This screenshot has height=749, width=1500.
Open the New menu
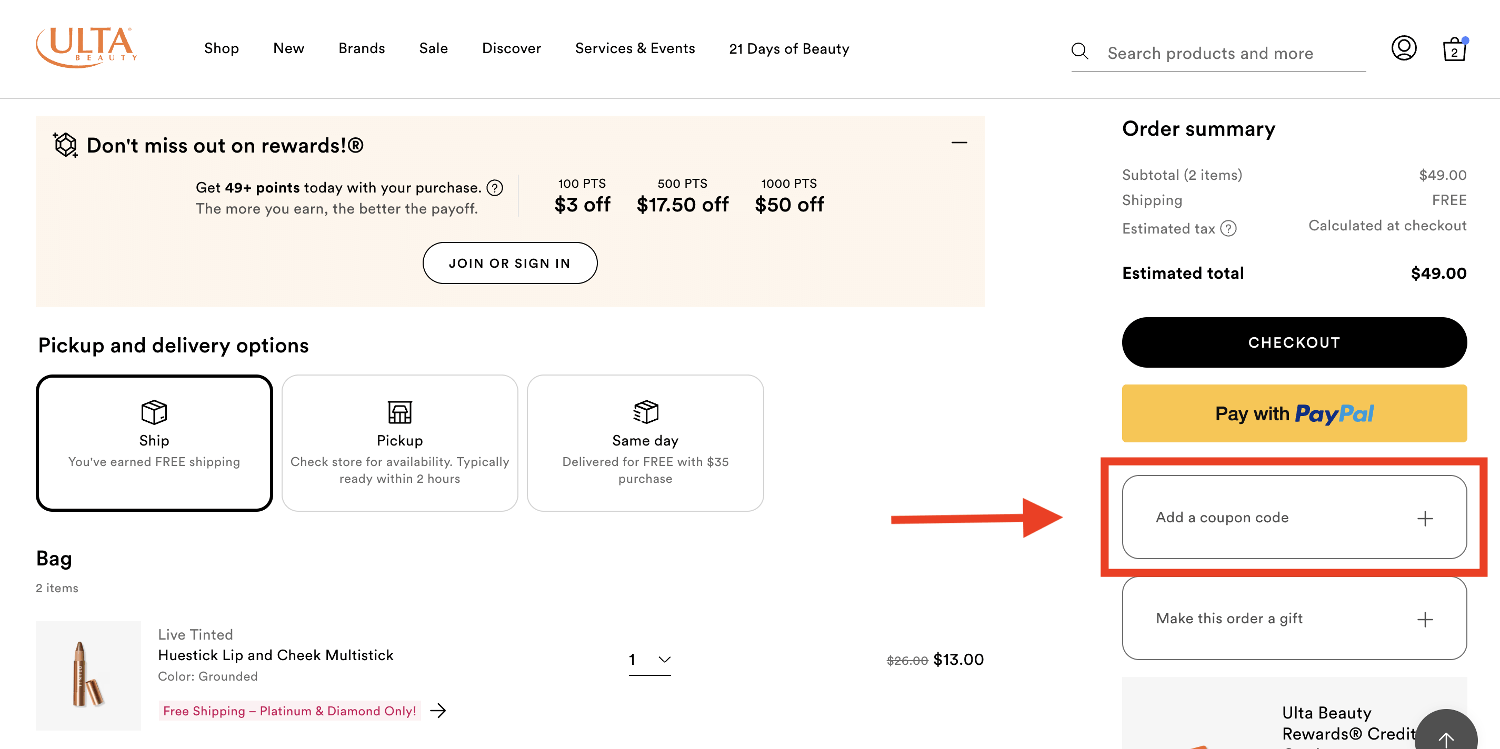click(289, 48)
